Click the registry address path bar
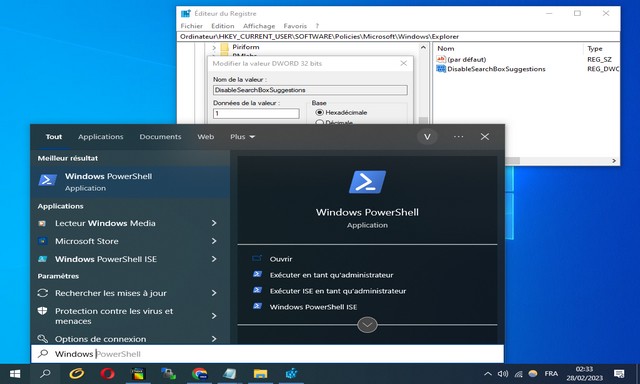 coord(398,36)
